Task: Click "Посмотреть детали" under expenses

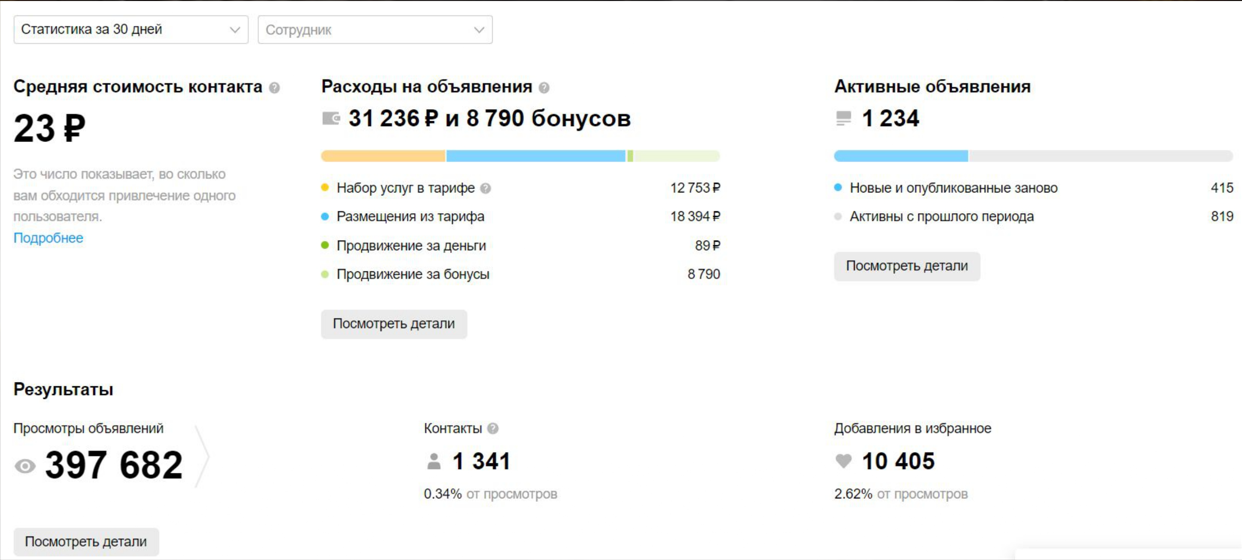Action: [x=394, y=324]
